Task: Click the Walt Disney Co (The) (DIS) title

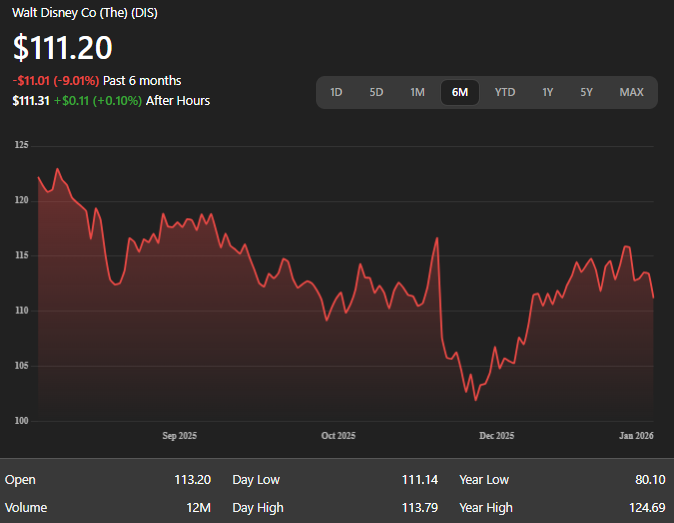Action: tap(85, 13)
